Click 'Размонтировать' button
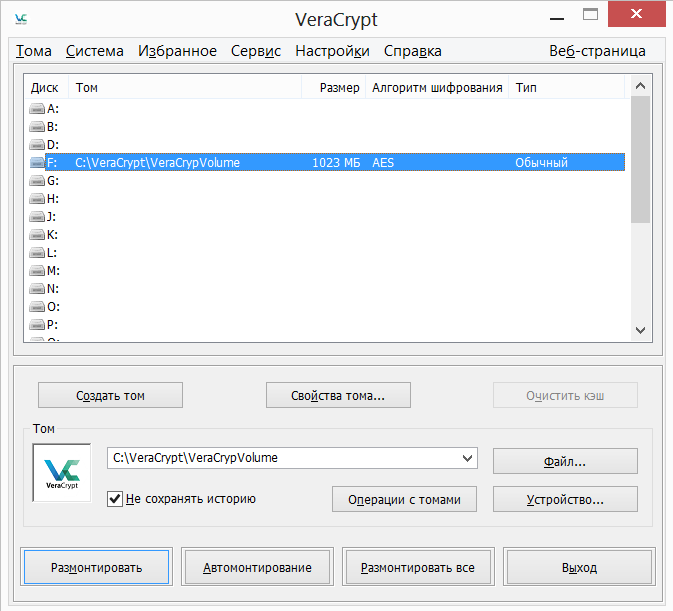The image size is (673, 611). click(x=97, y=567)
